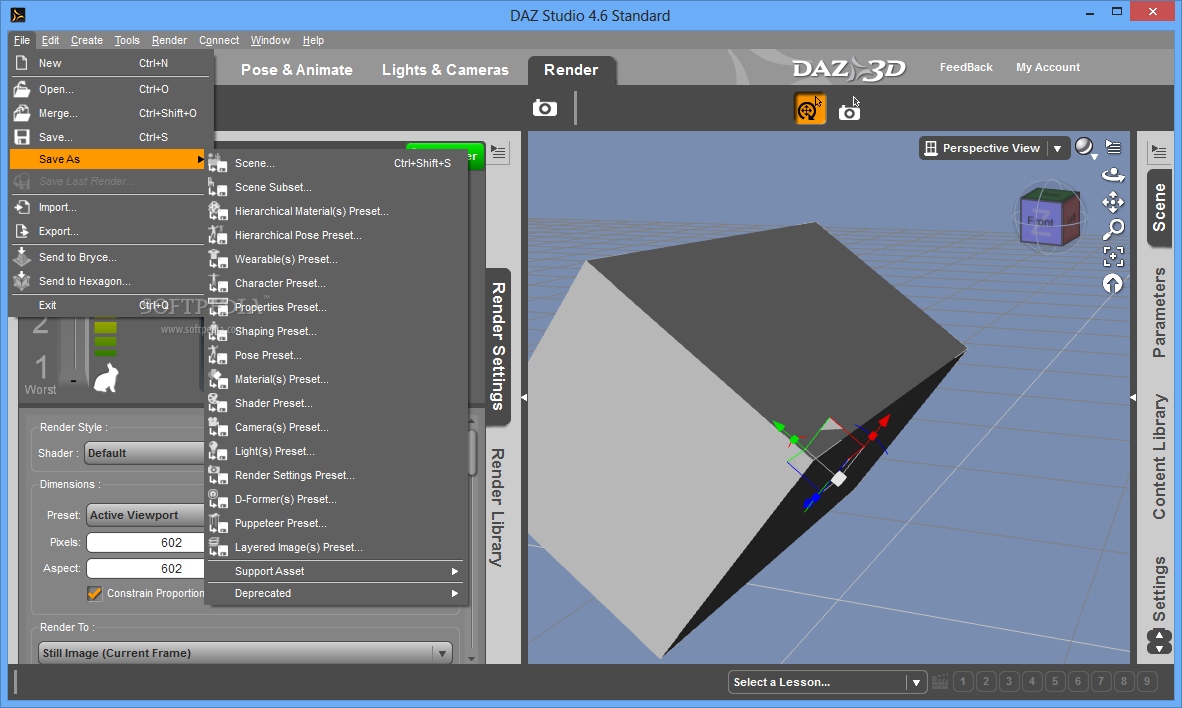Viewport: 1182px width, 708px height.
Task: Open the Active Viewport preset dropdown
Action: (145, 515)
